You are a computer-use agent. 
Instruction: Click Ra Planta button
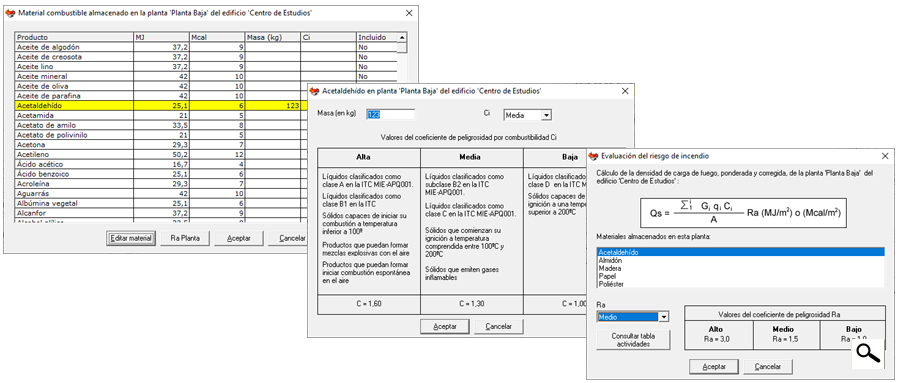pyautogui.click(x=185, y=238)
